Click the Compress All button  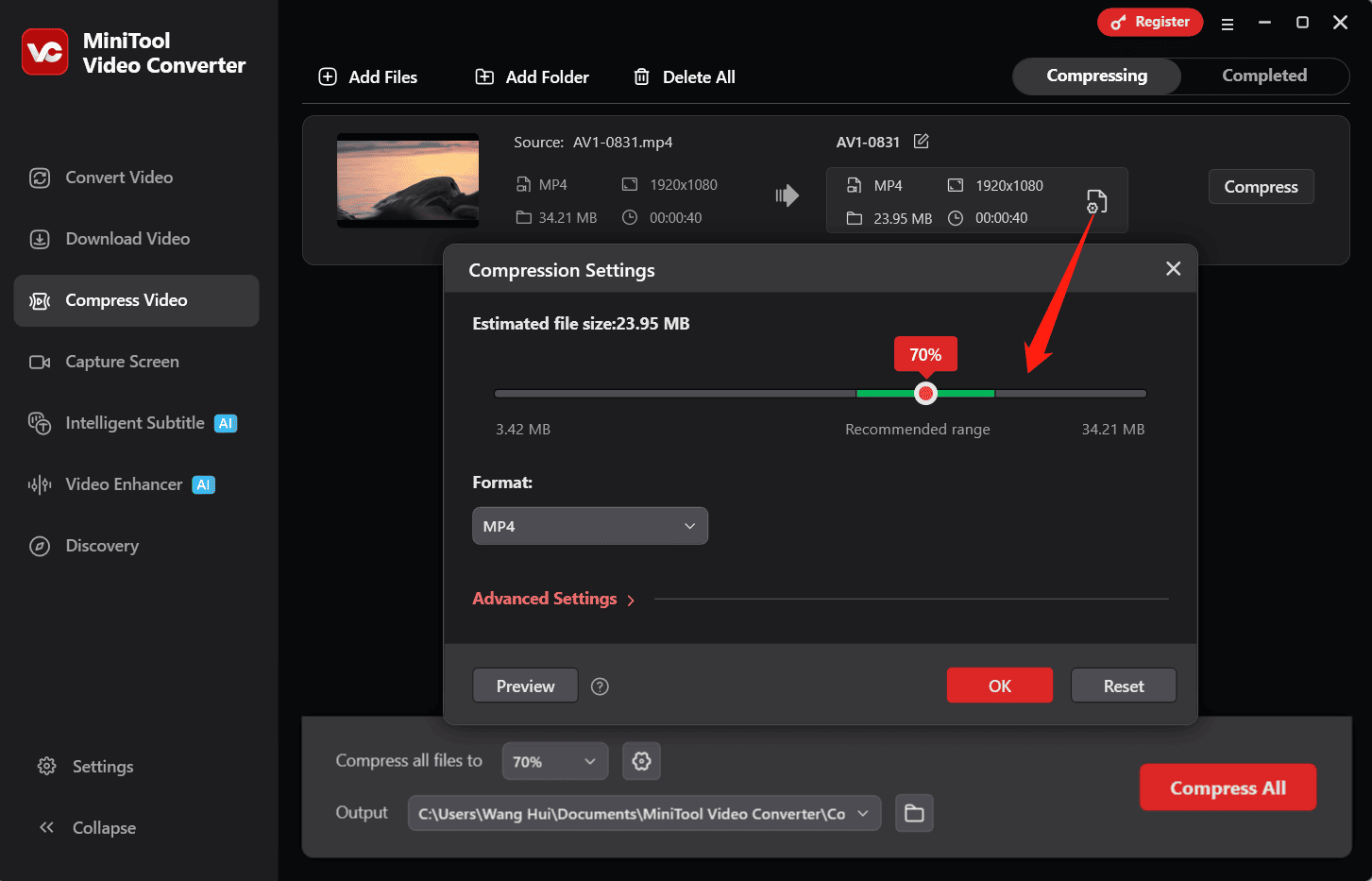tap(1228, 788)
